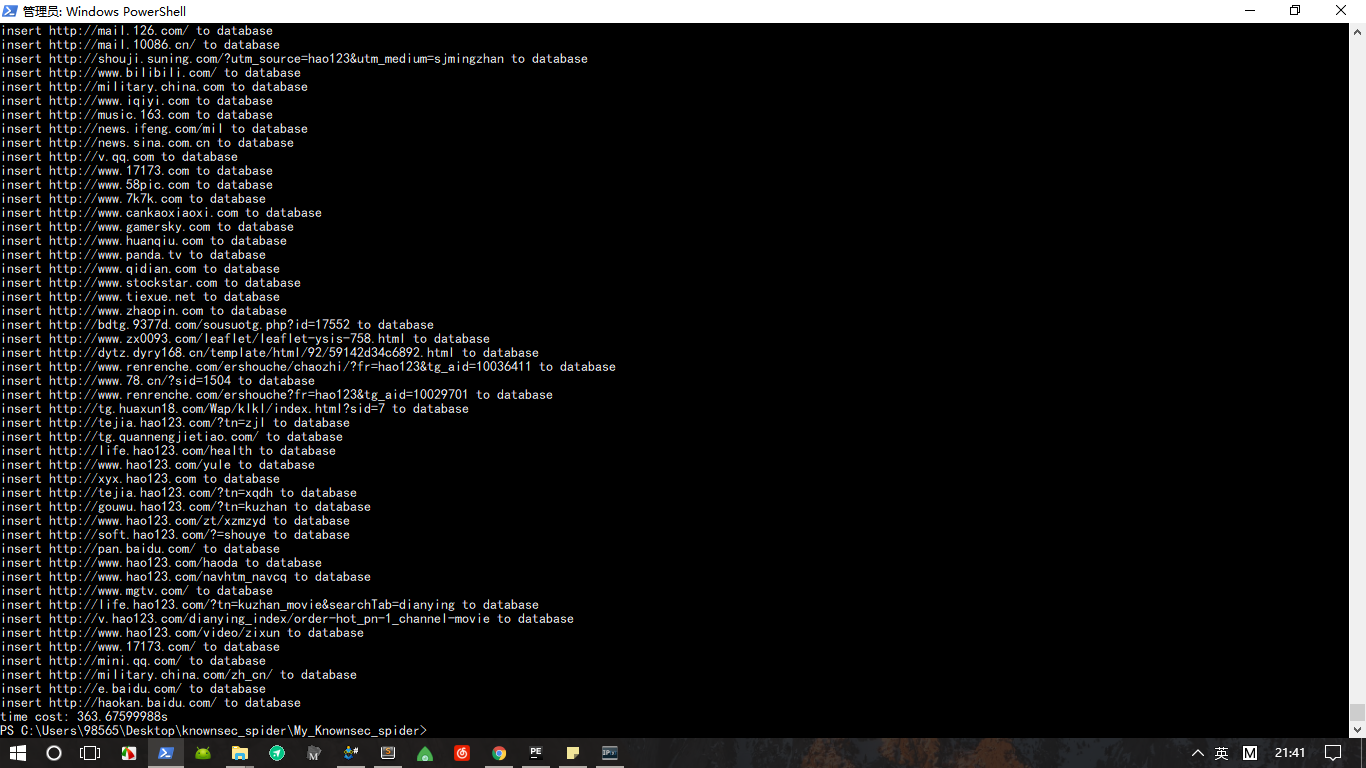Image resolution: width=1366 pixels, height=768 pixels.
Task: Show hidden system tray icons
Action: coord(1198,753)
